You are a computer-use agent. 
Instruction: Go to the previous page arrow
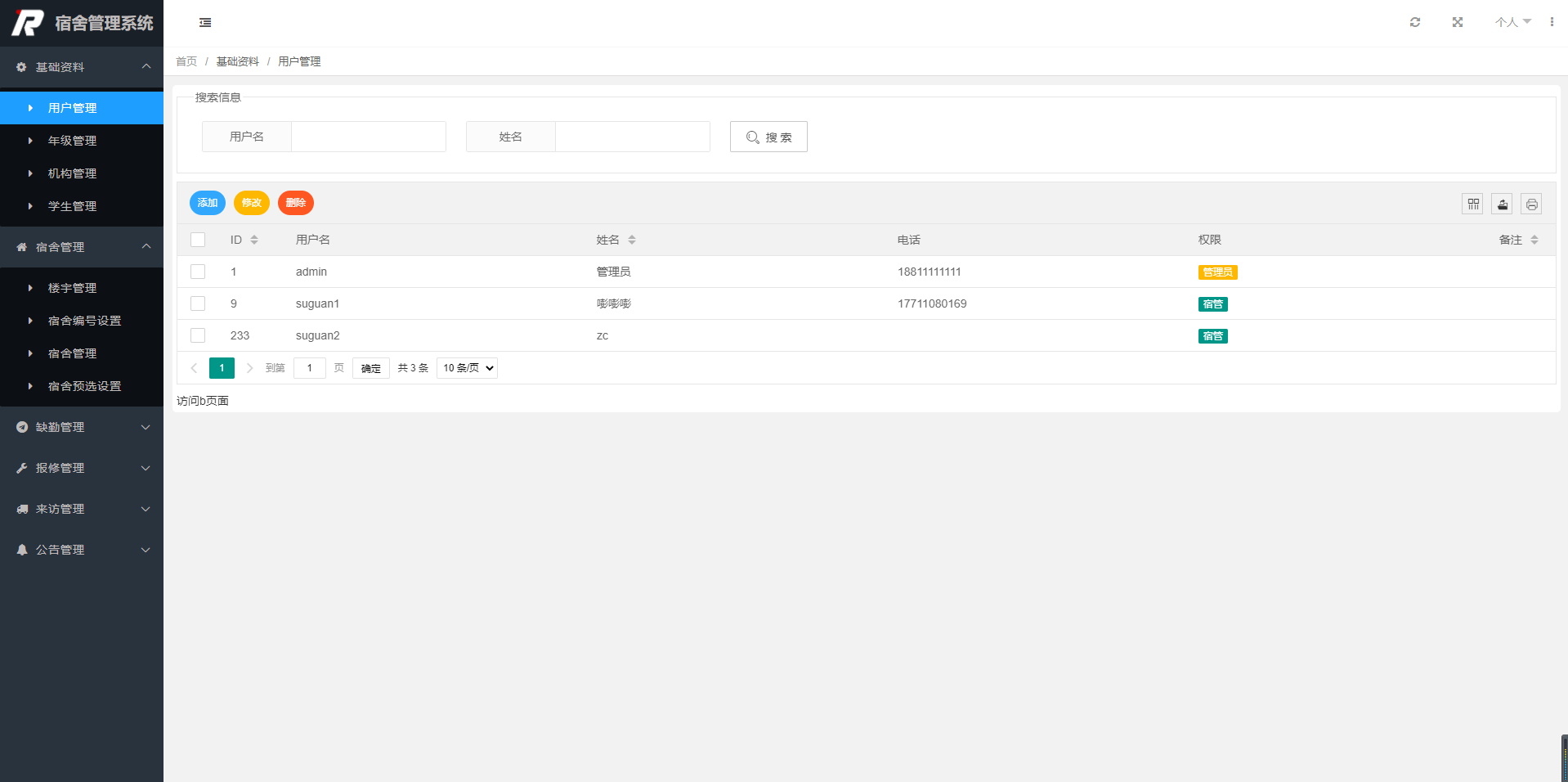click(194, 368)
